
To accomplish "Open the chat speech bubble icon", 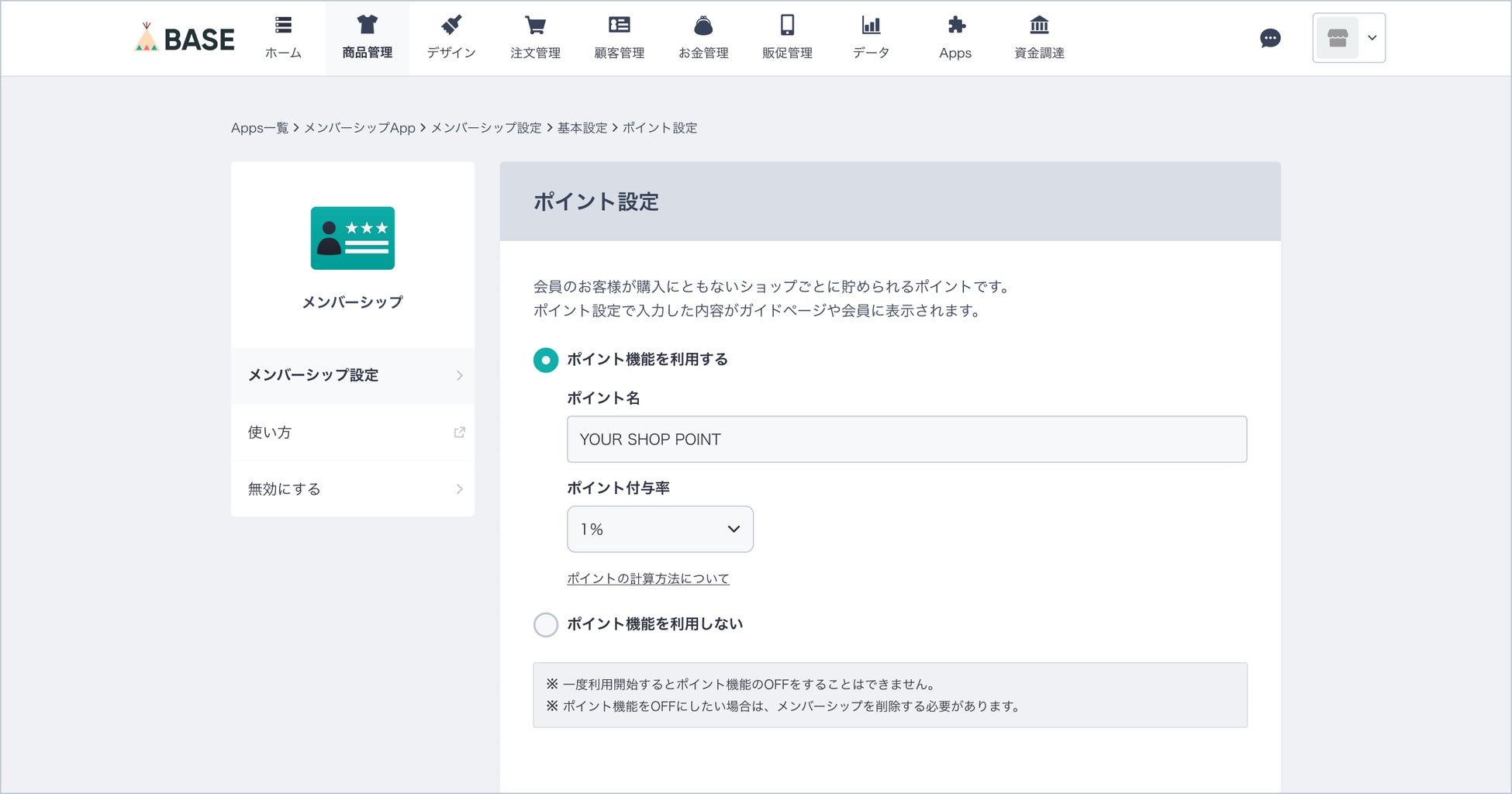I will [1270, 38].
